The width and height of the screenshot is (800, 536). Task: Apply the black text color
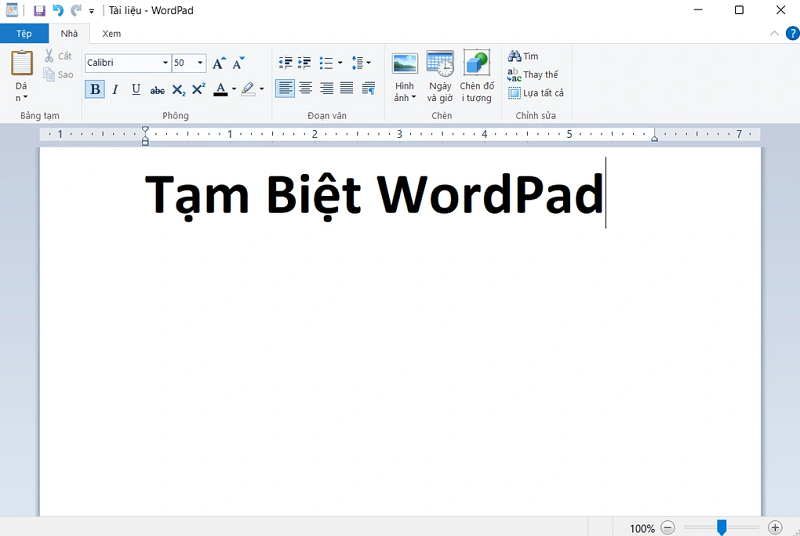(x=220, y=89)
